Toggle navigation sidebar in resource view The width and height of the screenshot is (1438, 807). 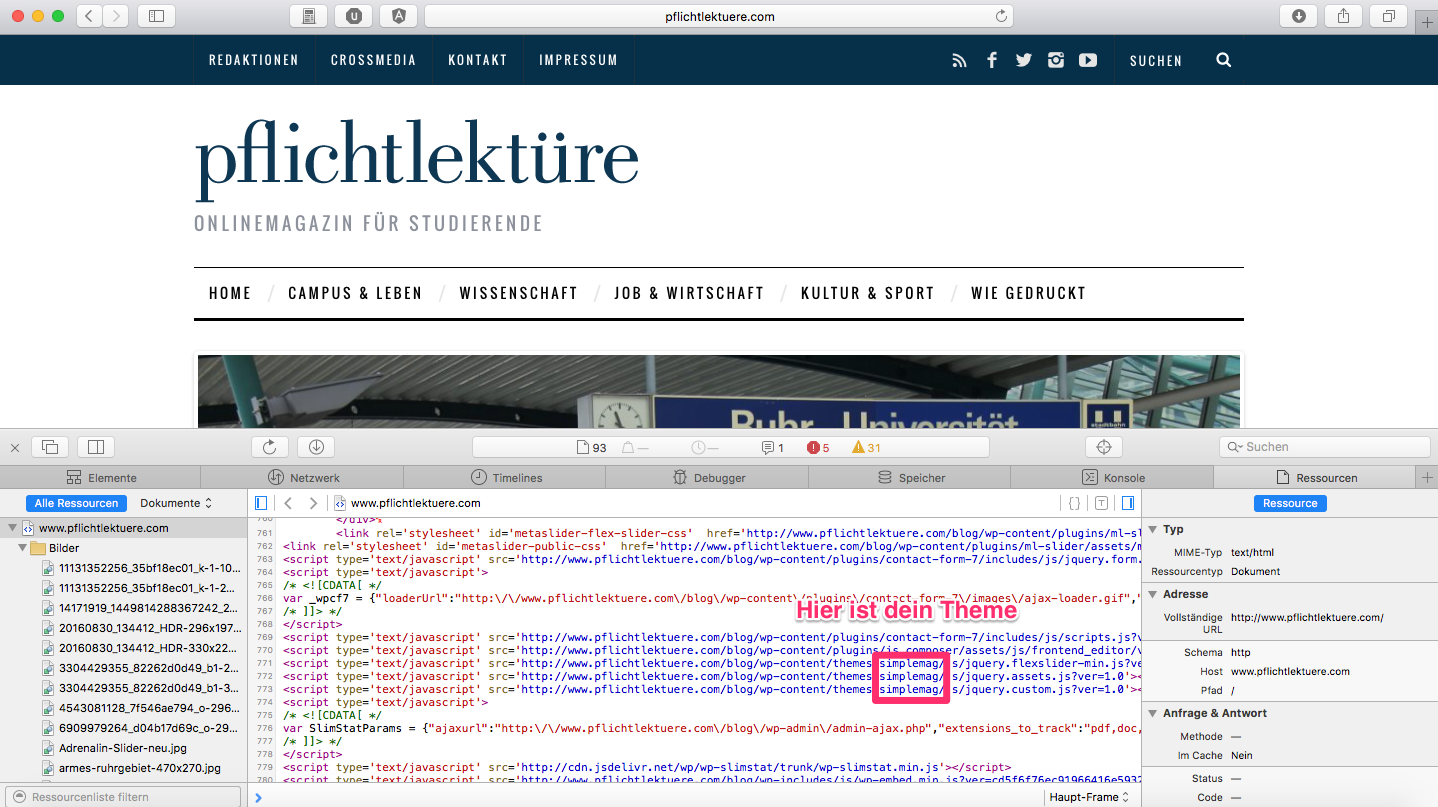pyautogui.click(x=262, y=503)
